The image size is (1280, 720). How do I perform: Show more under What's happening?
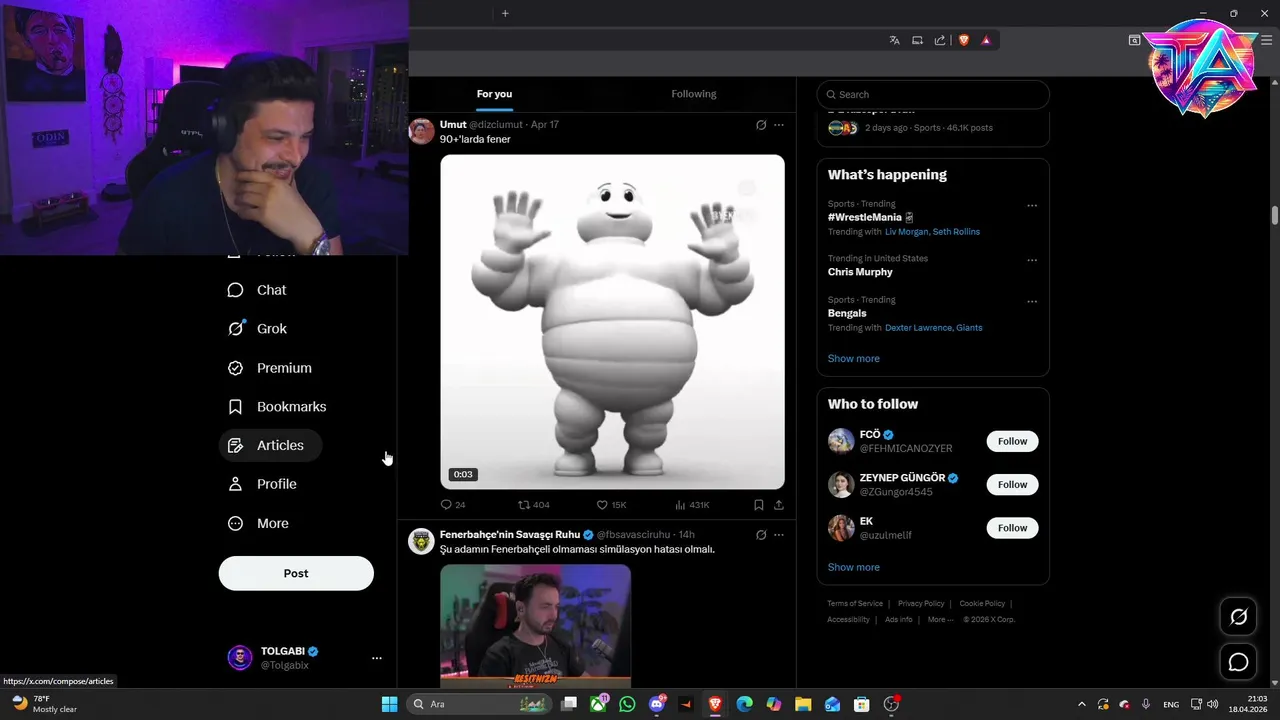click(x=854, y=359)
